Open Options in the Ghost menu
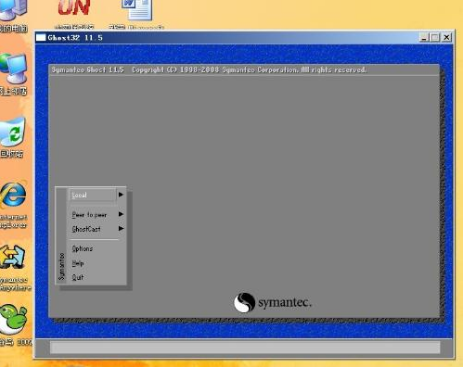The image size is (464, 367). pyautogui.click(x=82, y=249)
